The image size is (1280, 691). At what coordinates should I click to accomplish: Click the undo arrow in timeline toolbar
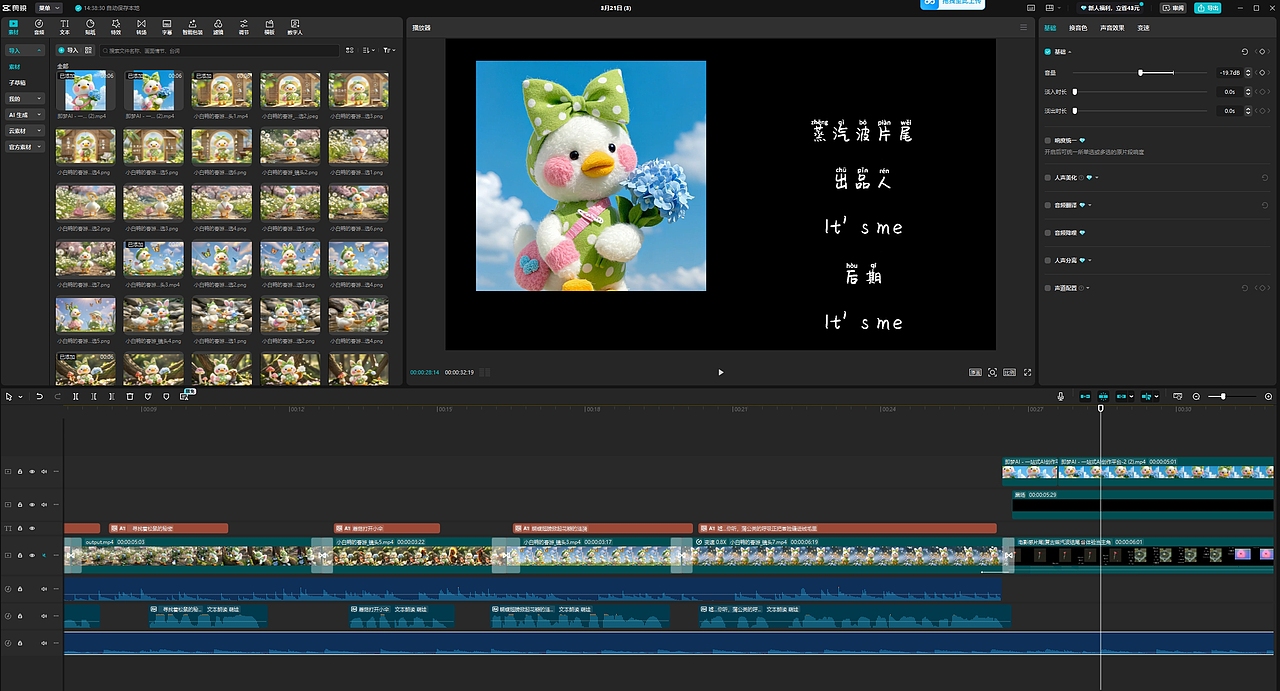(39, 397)
